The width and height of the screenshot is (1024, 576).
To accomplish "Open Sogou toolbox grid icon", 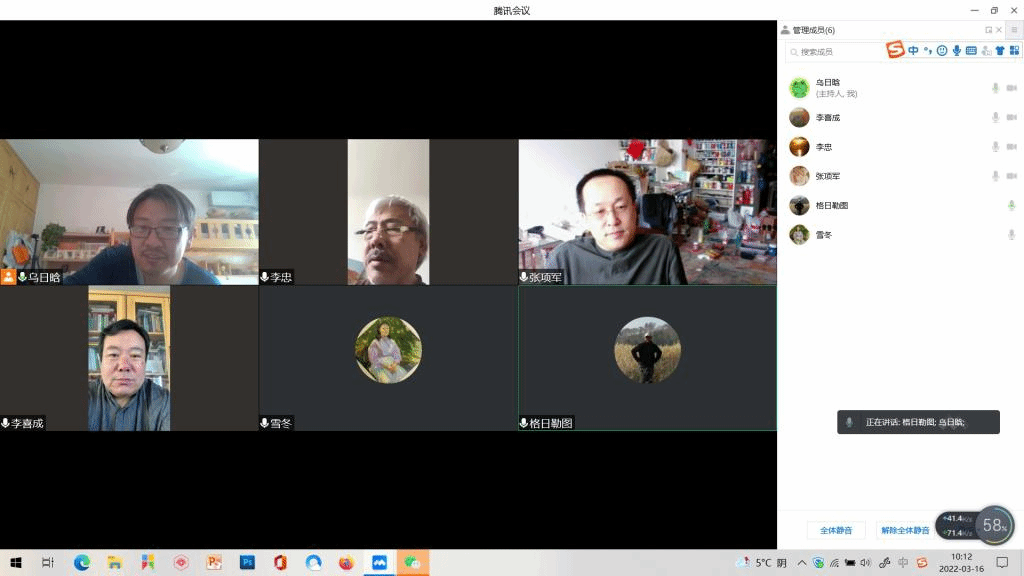I will [x=1014, y=51].
